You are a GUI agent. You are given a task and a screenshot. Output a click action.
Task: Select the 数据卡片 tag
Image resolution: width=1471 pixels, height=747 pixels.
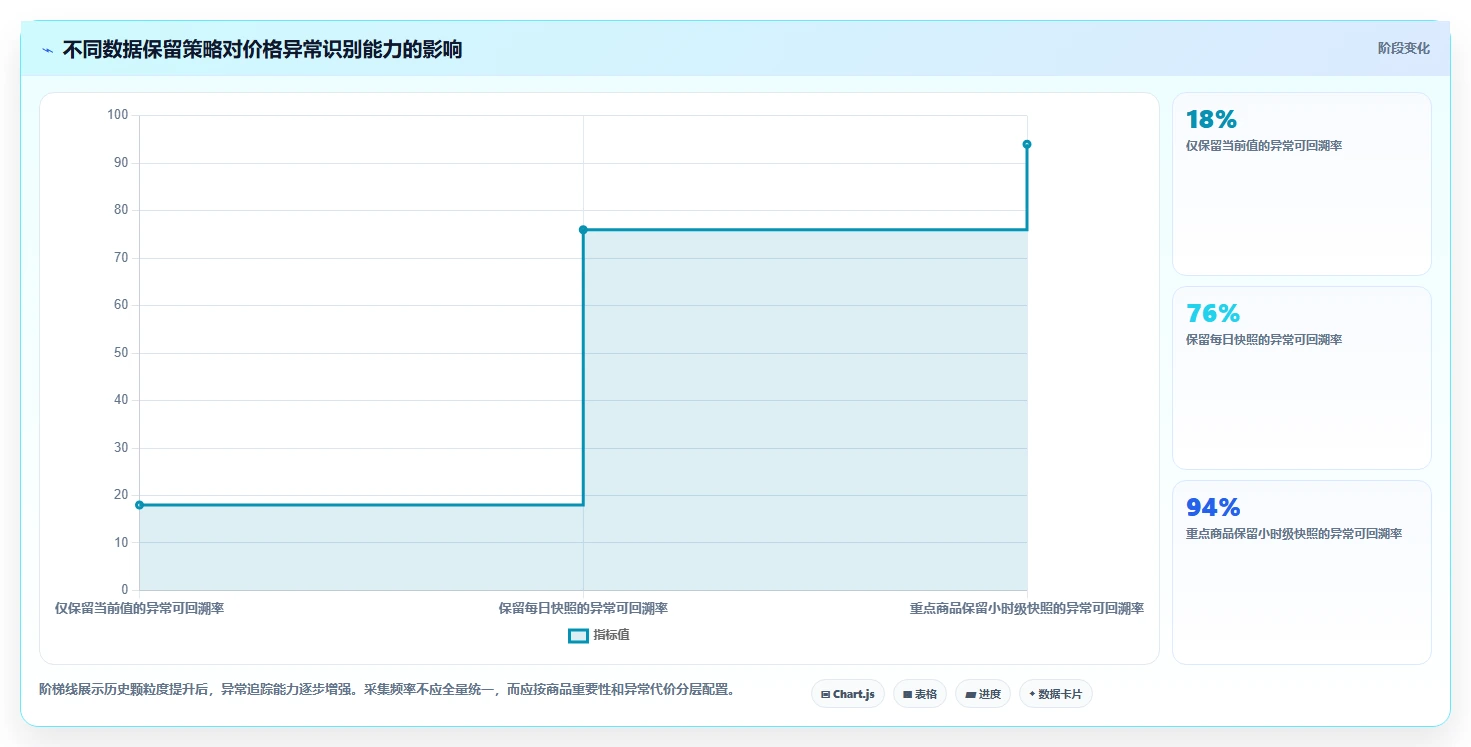pyautogui.click(x=1056, y=694)
